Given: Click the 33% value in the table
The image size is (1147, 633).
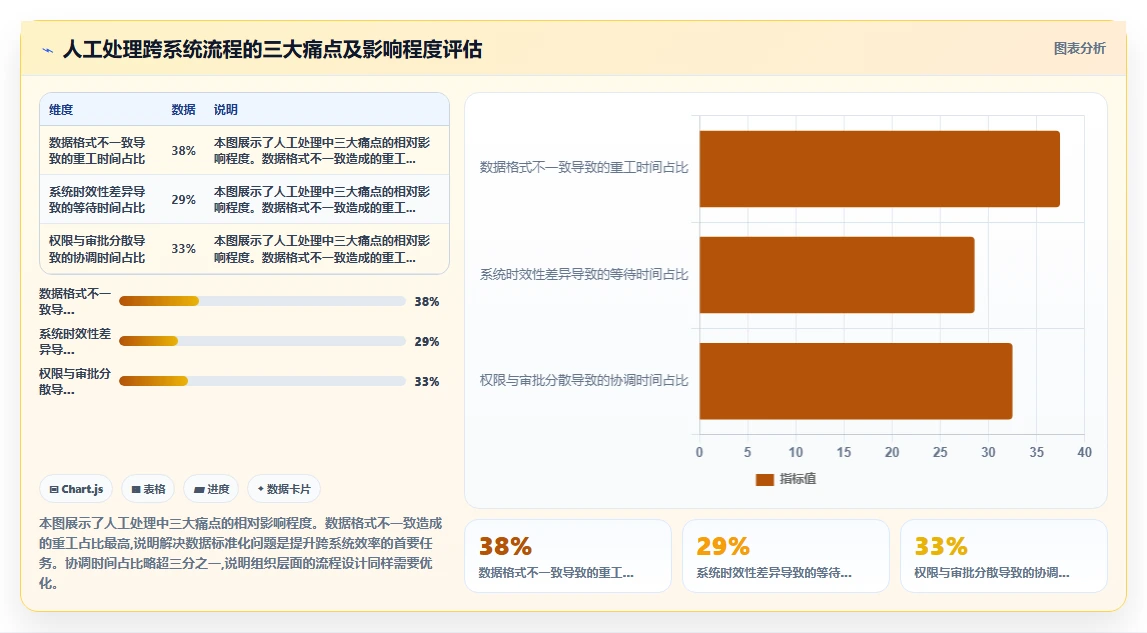Looking at the screenshot, I should click(184, 249).
